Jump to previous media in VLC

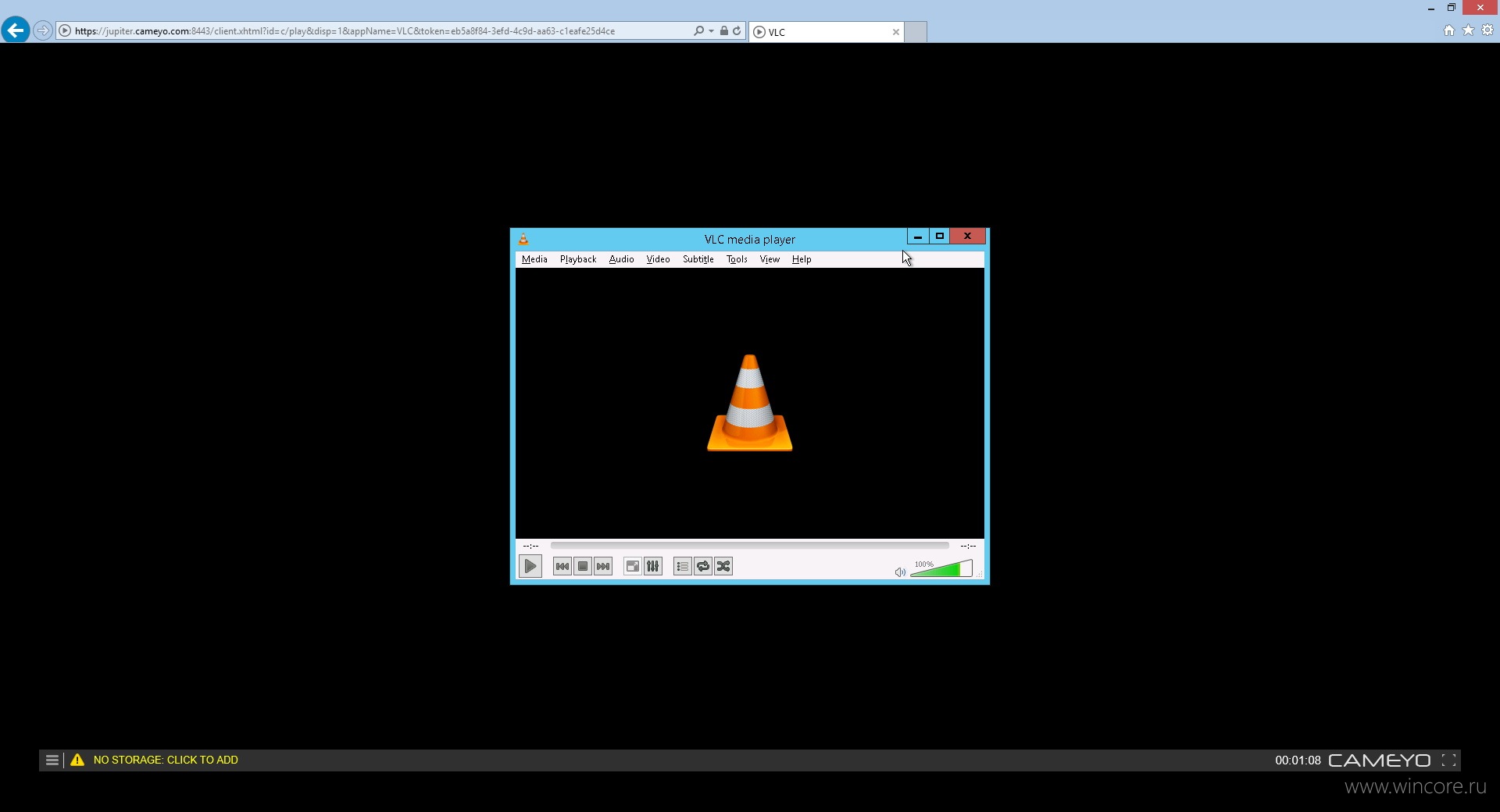(562, 566)
